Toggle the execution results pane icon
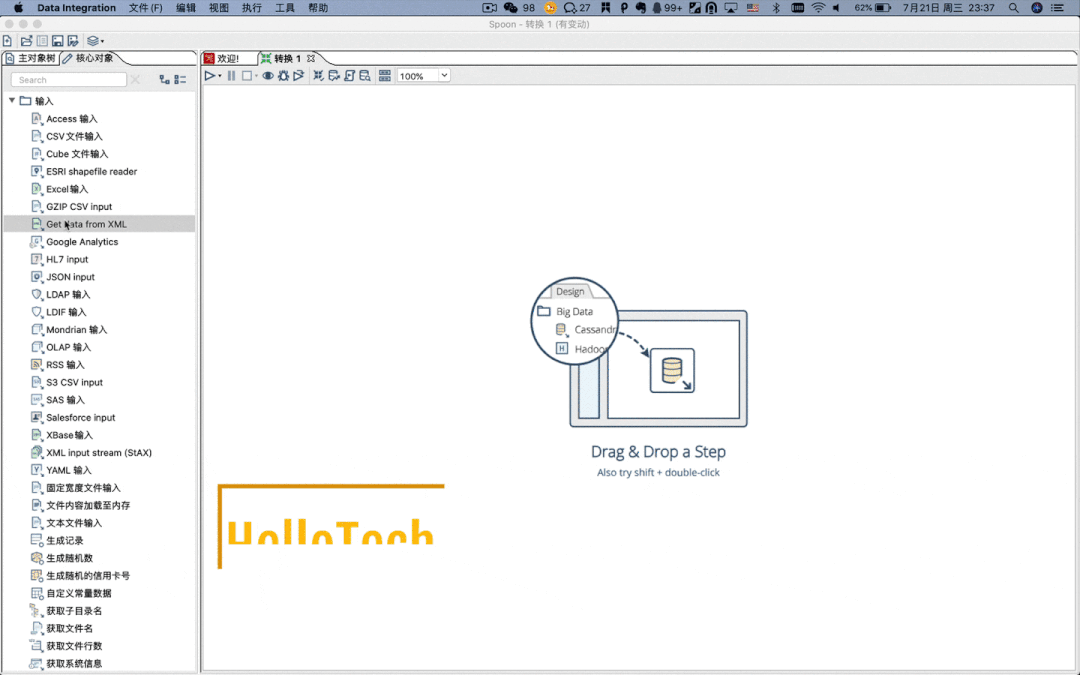Viewport: 1080px width, 675px height. coord(385,76)
